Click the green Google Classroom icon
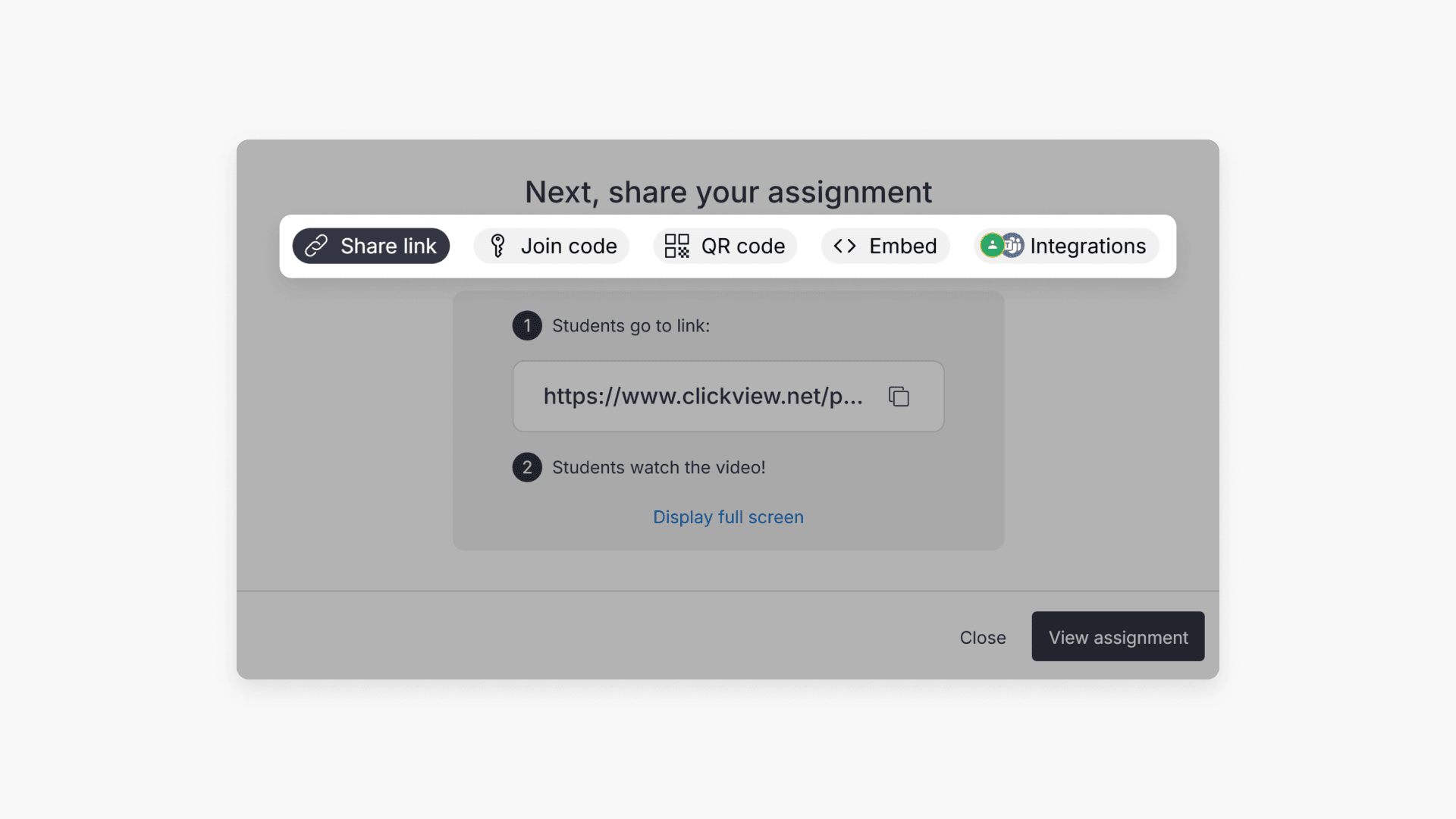 (x=992, y=245)
